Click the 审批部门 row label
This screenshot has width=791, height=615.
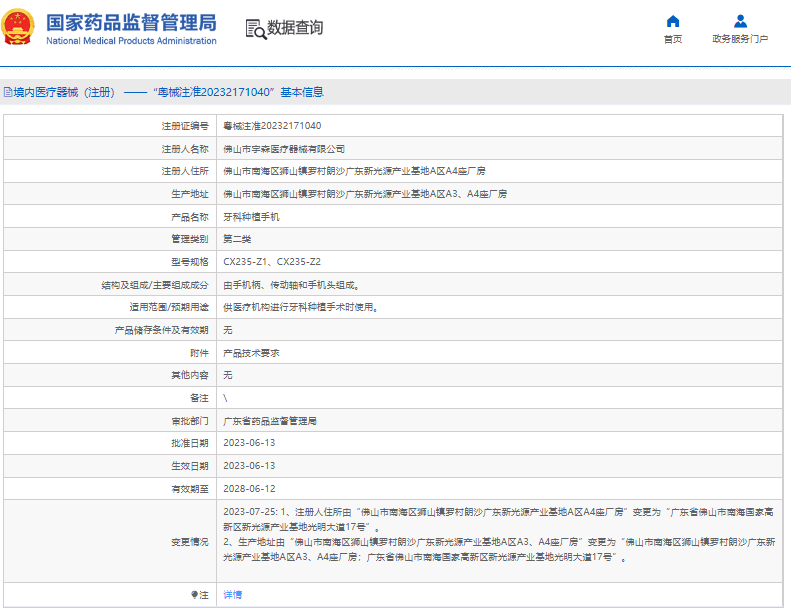[190, 421]
